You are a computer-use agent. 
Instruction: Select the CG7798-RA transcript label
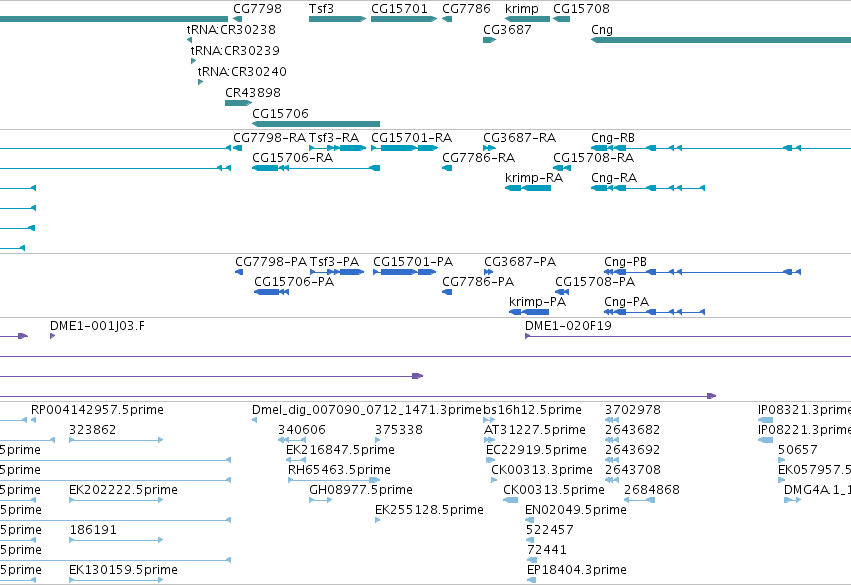[x=270, y=138]
